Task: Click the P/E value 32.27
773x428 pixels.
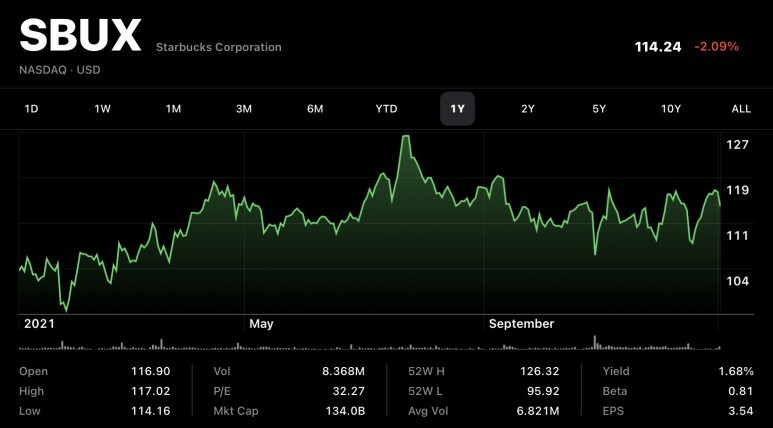Action: (349, 391)
